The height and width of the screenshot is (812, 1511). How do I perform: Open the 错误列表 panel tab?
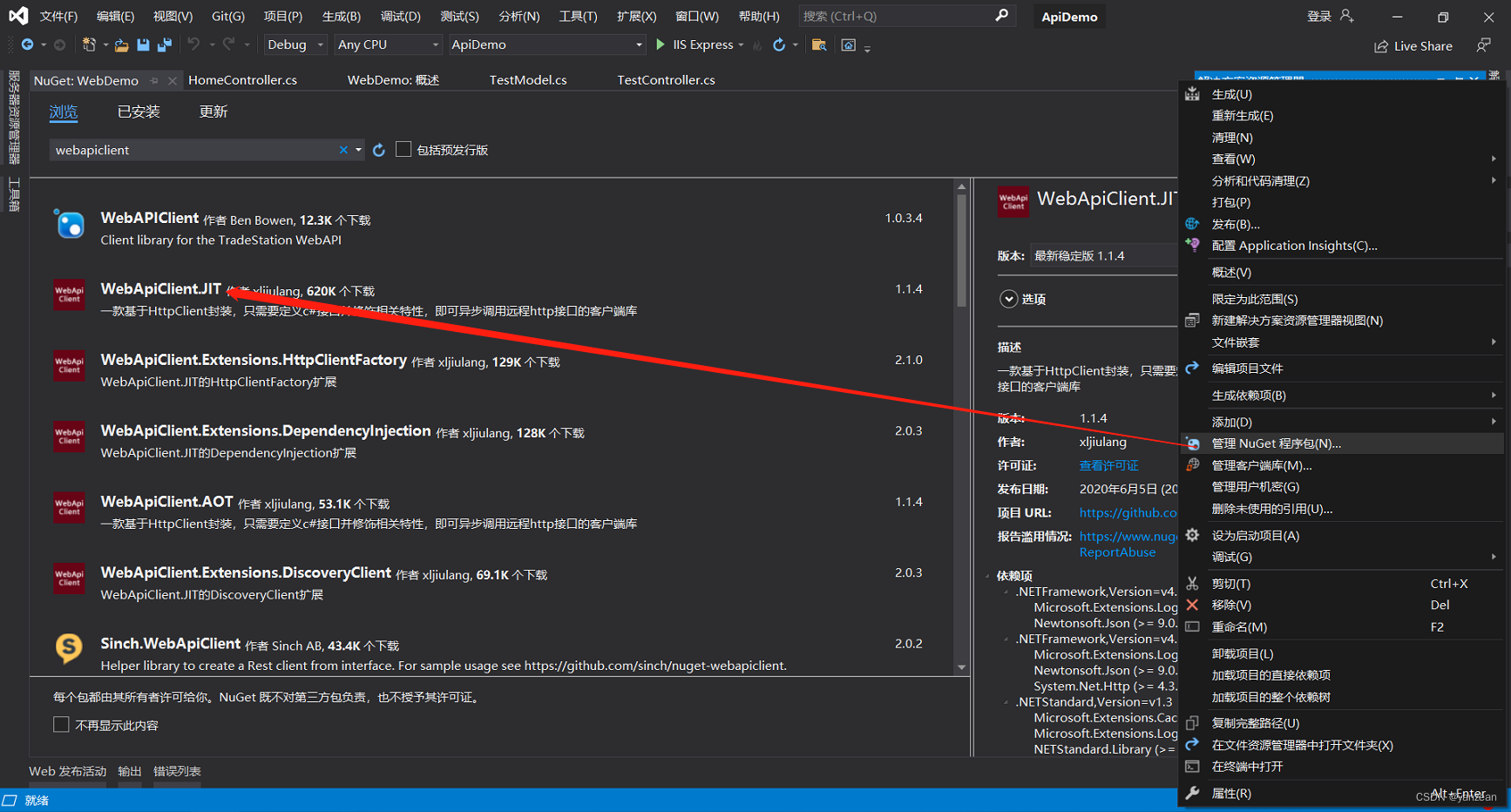pos(177,771)
